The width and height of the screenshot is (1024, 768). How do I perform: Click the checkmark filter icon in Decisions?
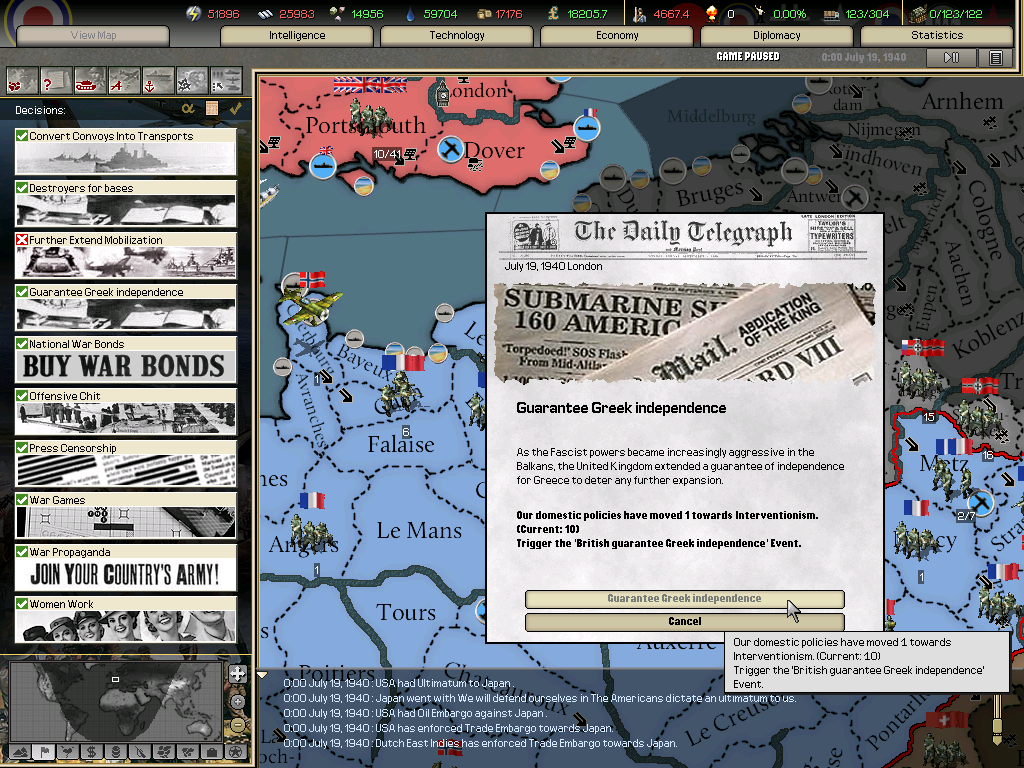235,108
